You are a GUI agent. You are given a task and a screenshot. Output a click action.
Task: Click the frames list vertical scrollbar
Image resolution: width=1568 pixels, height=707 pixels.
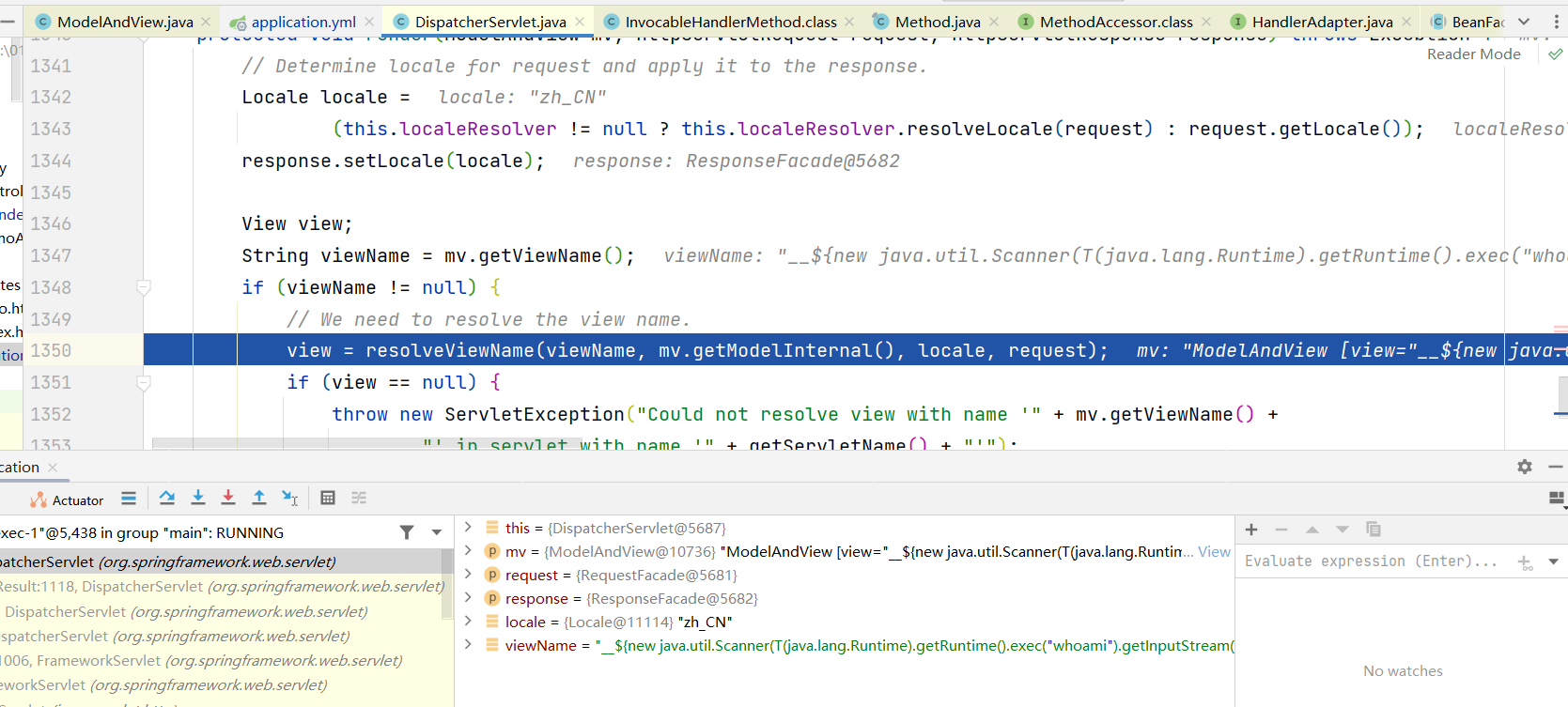pyautogui.click(x=447, y=584)
